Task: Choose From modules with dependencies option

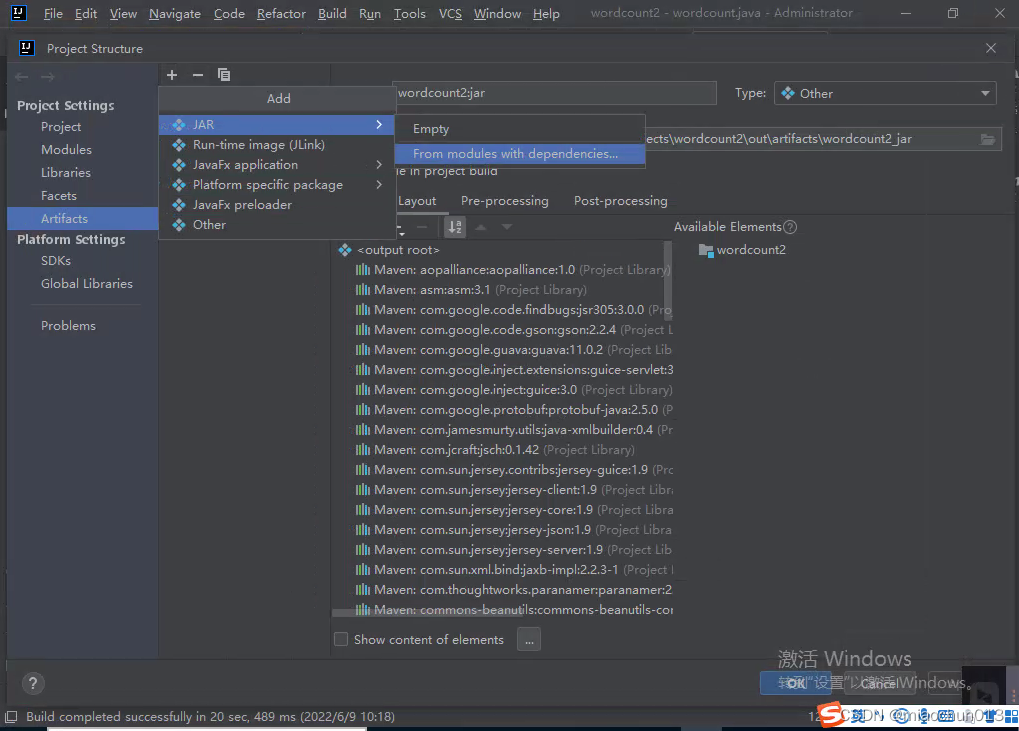Action: (x=515, y=154)
